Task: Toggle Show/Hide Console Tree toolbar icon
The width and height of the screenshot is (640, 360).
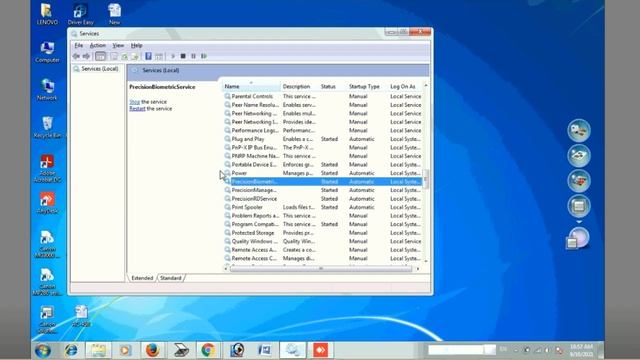Action: 100,56
